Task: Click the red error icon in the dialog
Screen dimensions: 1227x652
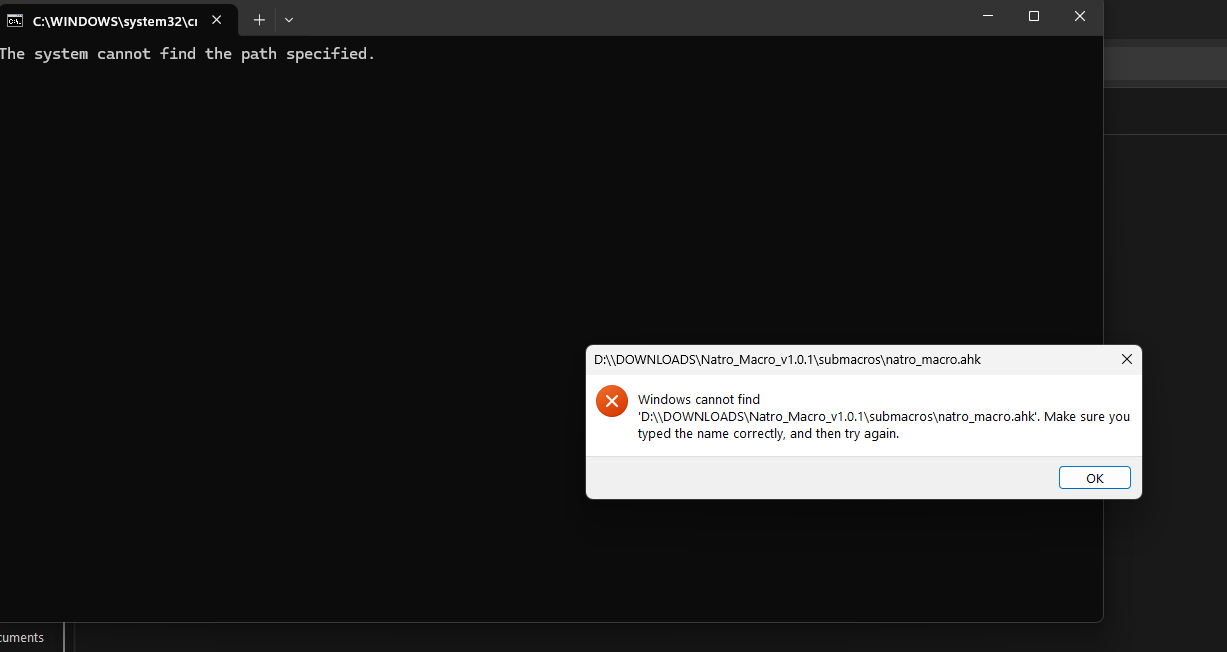Action: 611,401
